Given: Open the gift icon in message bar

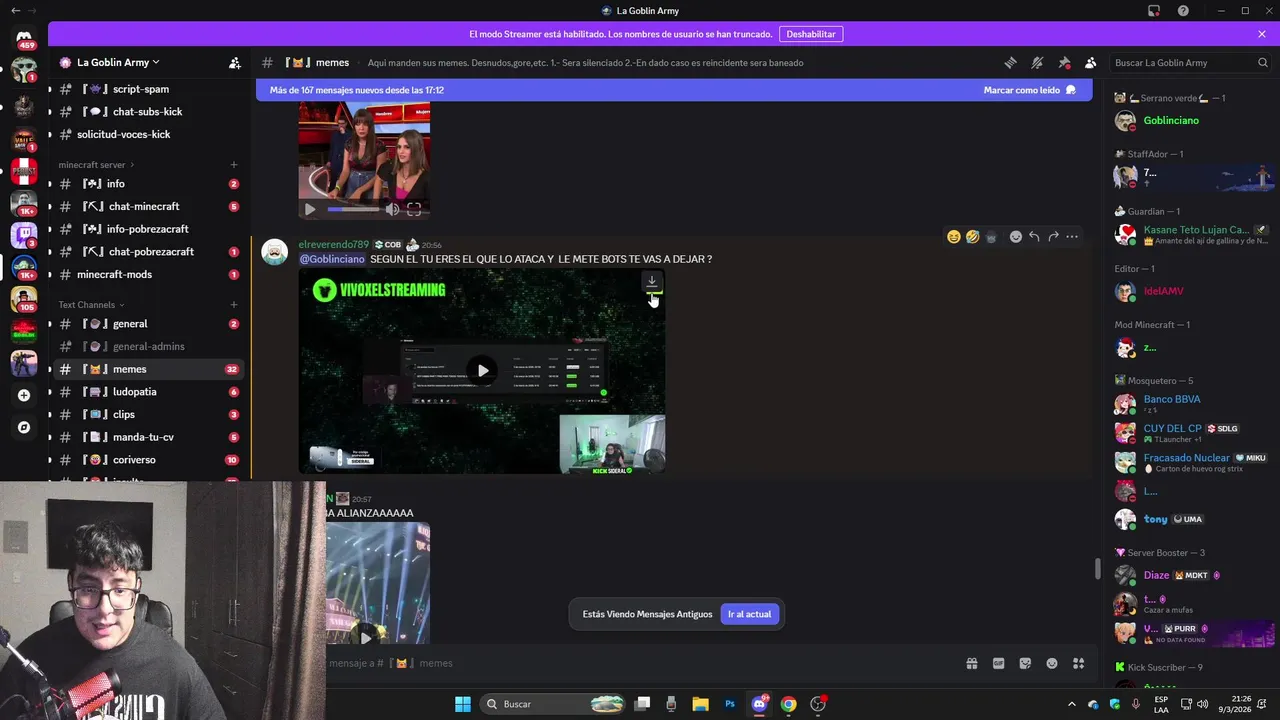Looking at the screenshot, I should coord(971,663).
